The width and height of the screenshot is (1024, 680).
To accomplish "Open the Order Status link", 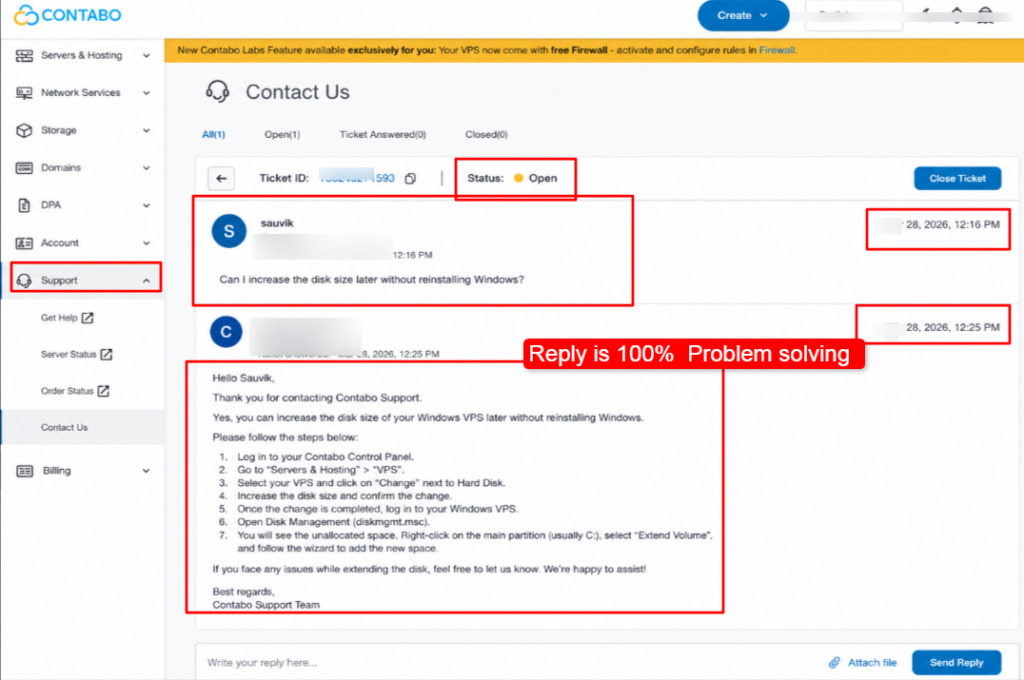I will pyautogui.click(x=67, y=391).
